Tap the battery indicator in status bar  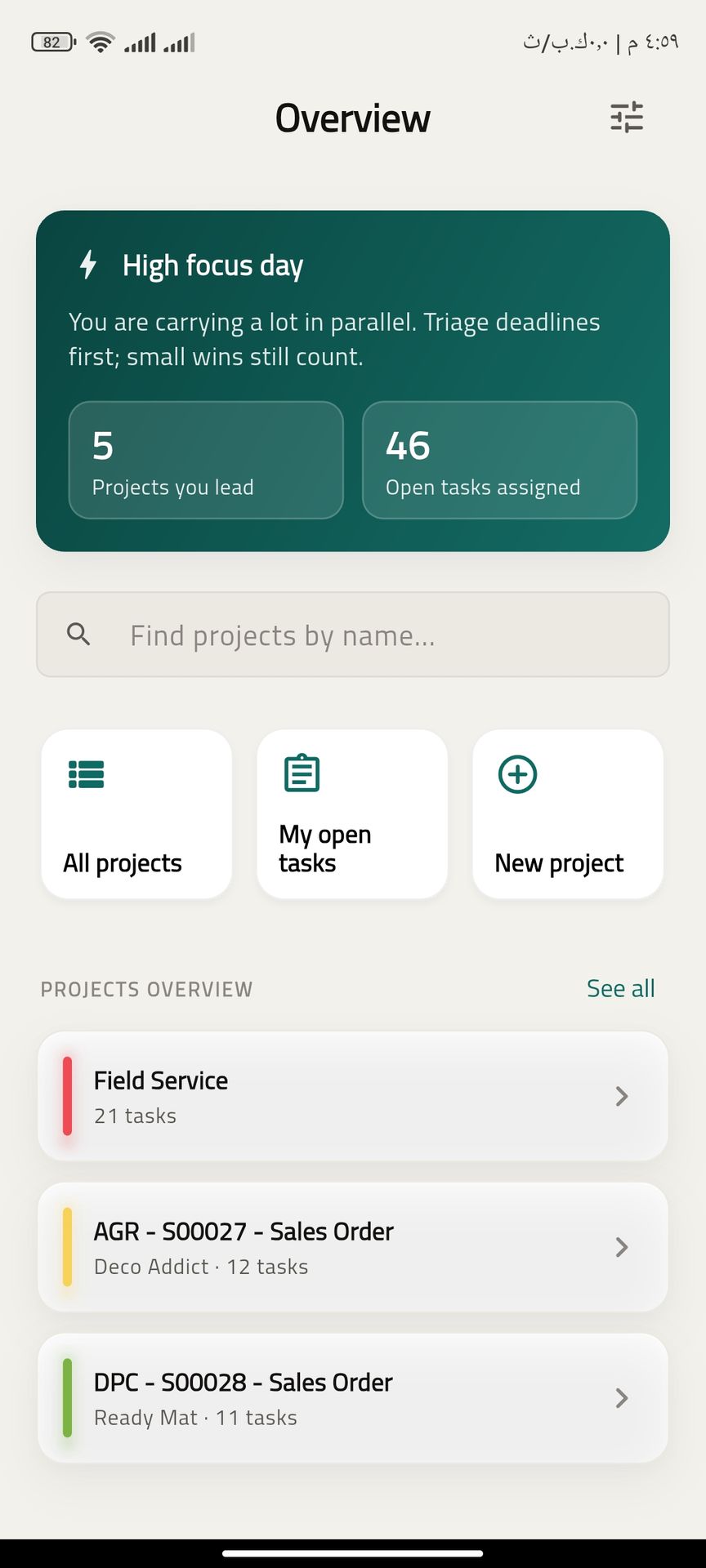tap(53, 42)
